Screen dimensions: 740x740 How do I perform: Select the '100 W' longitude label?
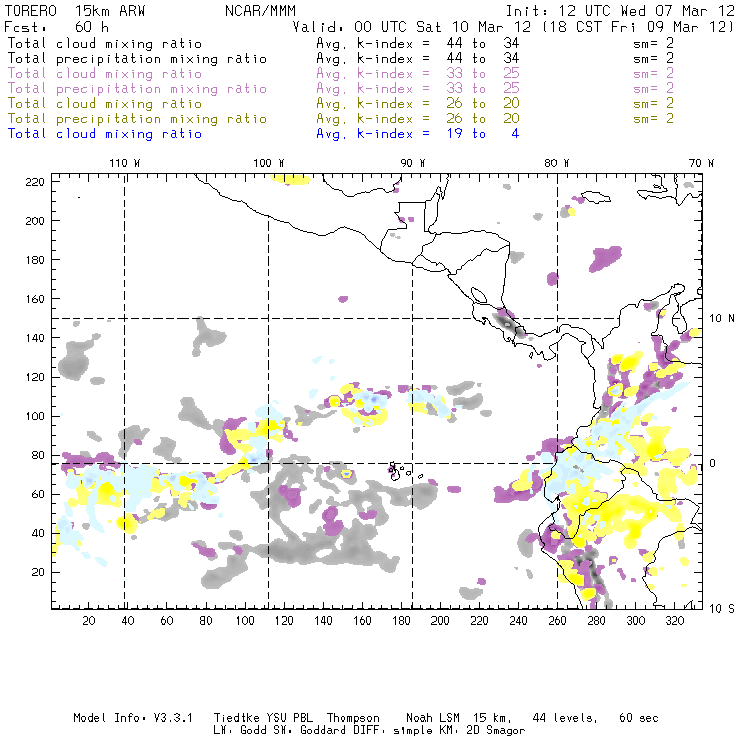[x=269, y=163]
